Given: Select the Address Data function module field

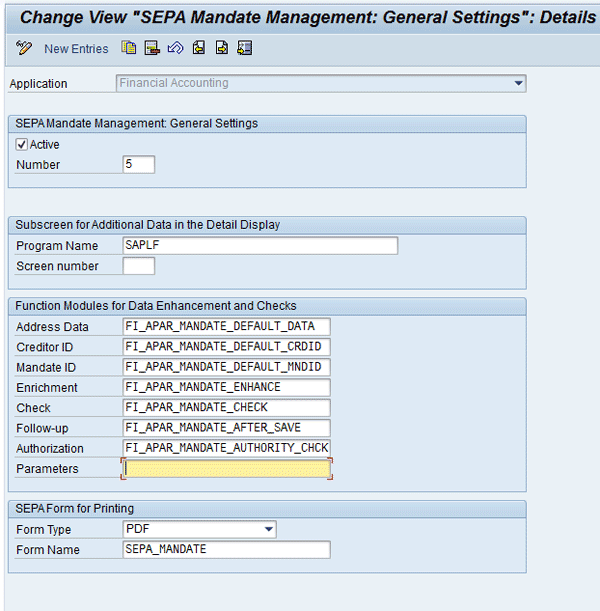Looking at the screenshot, I should click(225, 327).
